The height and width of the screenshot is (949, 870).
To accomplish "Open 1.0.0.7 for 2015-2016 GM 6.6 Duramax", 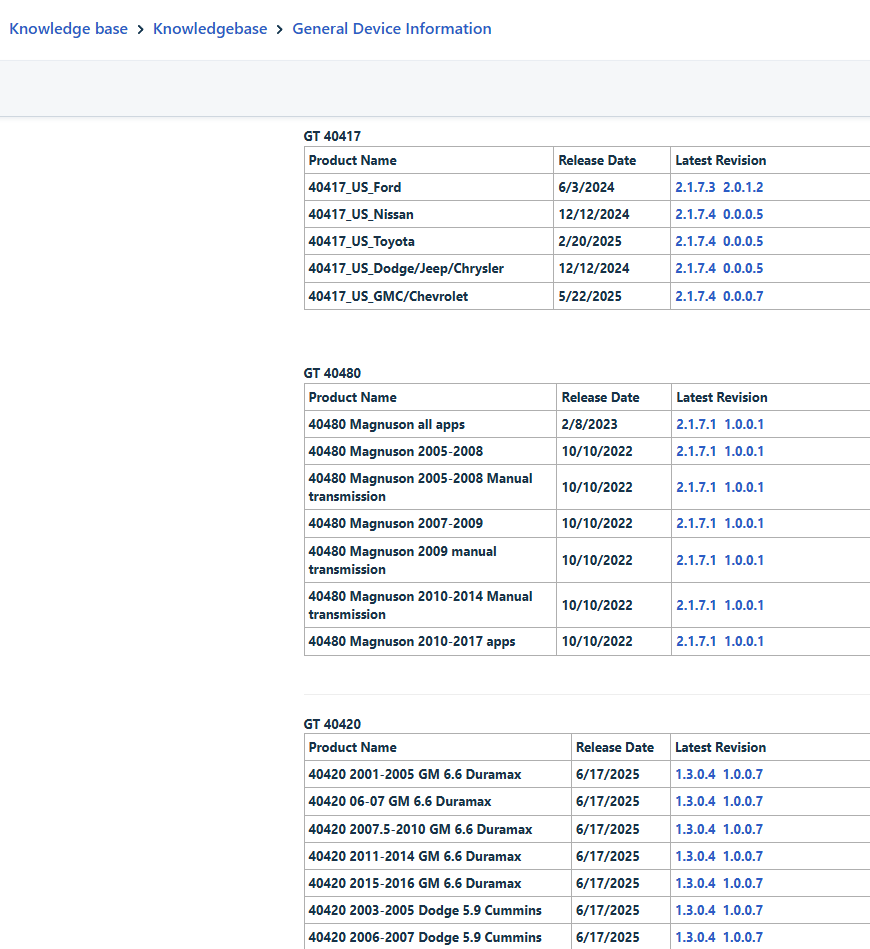I will tap(743, 883).
